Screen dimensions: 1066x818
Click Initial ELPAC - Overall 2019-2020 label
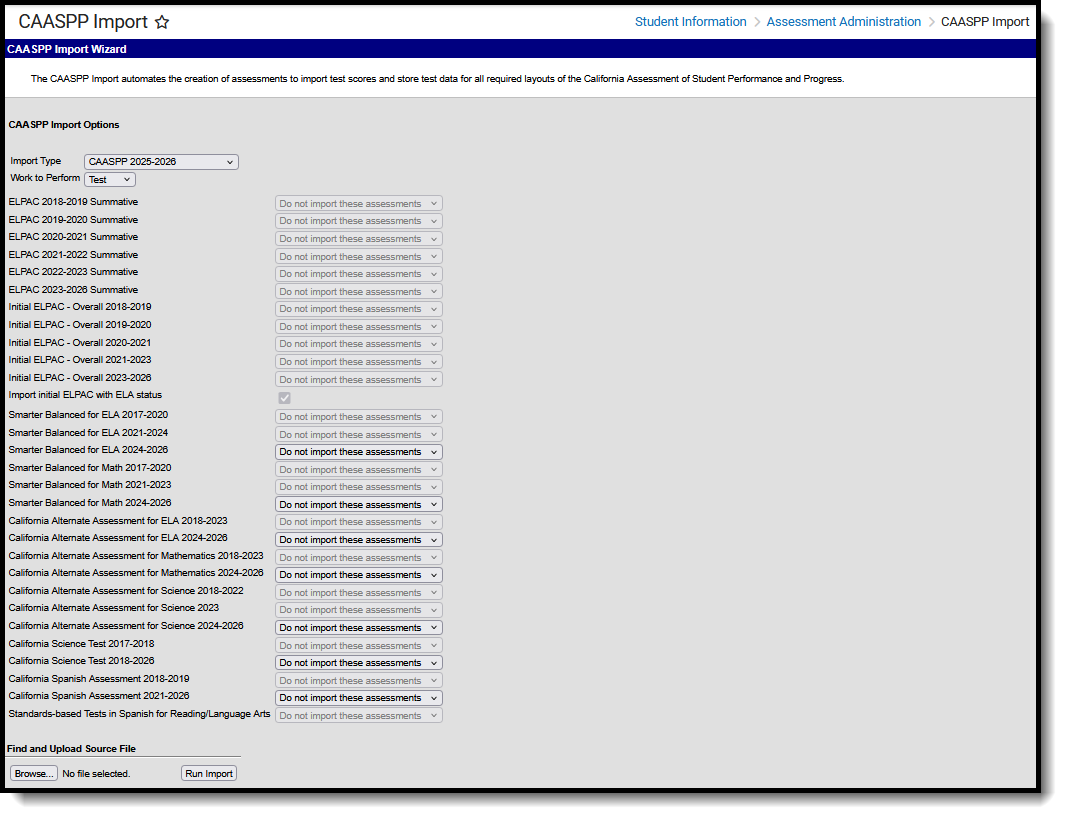80,325
